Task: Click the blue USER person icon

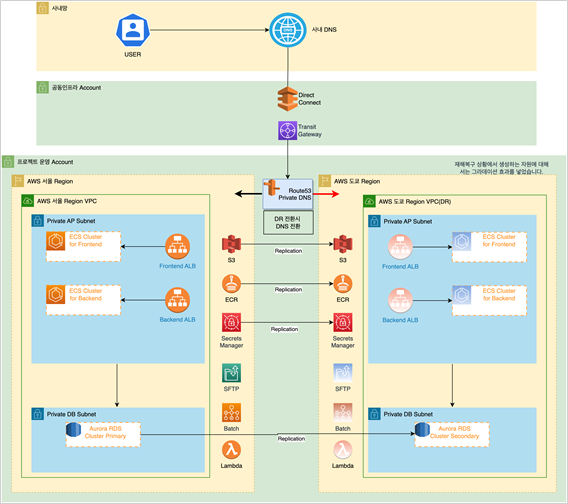Action: (133, 30)
